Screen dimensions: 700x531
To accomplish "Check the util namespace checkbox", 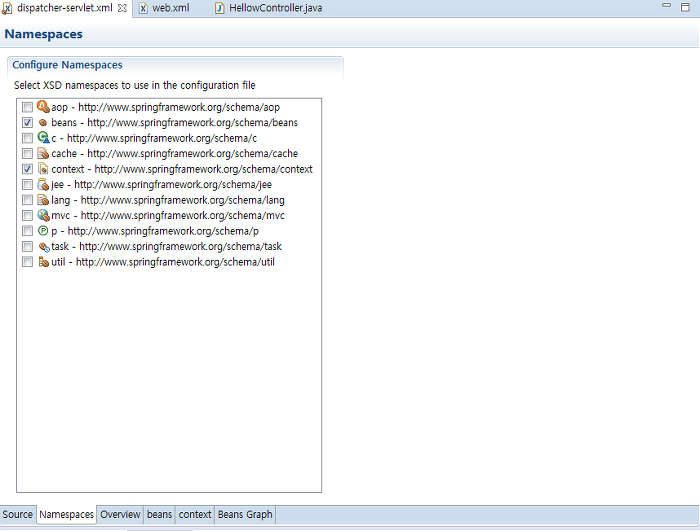I will pyautogui.click(x=28, y=262).
